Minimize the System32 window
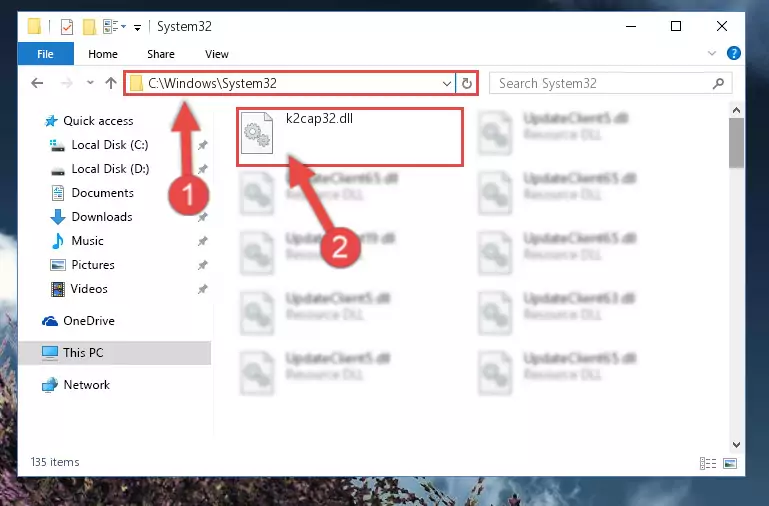 coord(631,26)
